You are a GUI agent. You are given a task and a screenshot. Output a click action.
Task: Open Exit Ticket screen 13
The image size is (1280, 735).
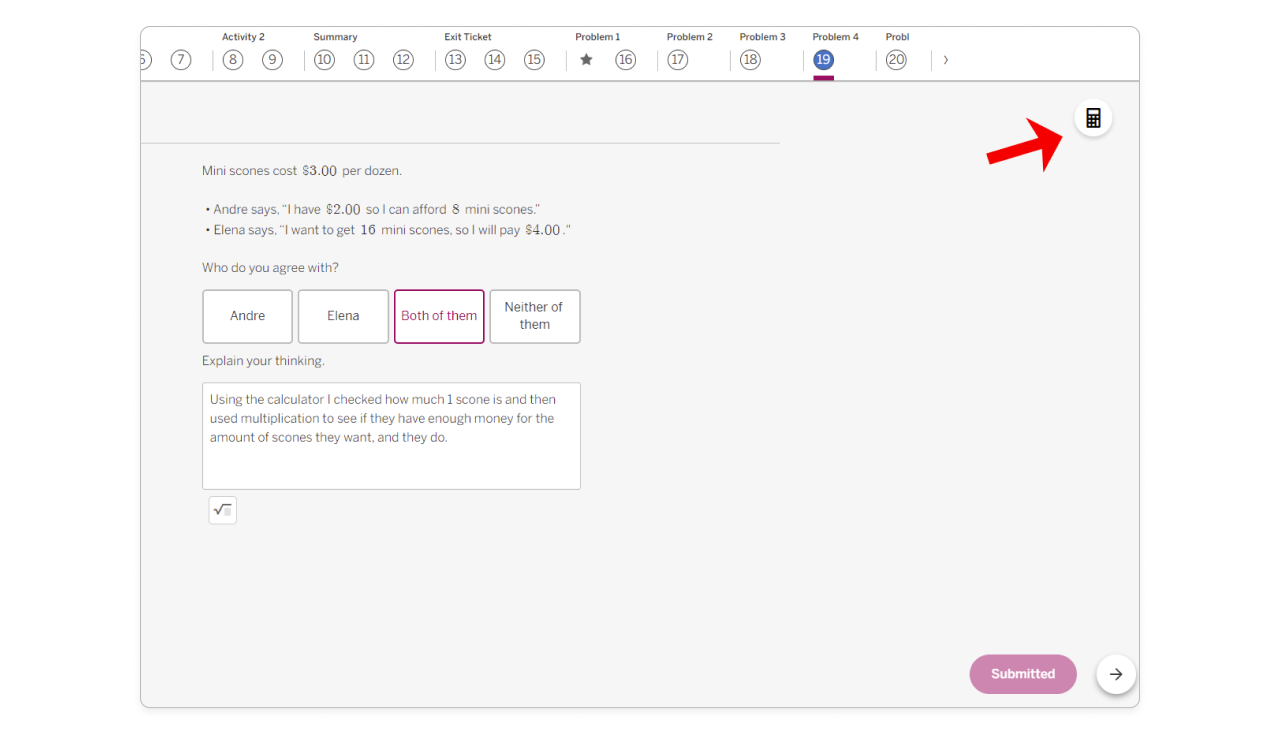[x=455, y=60]
